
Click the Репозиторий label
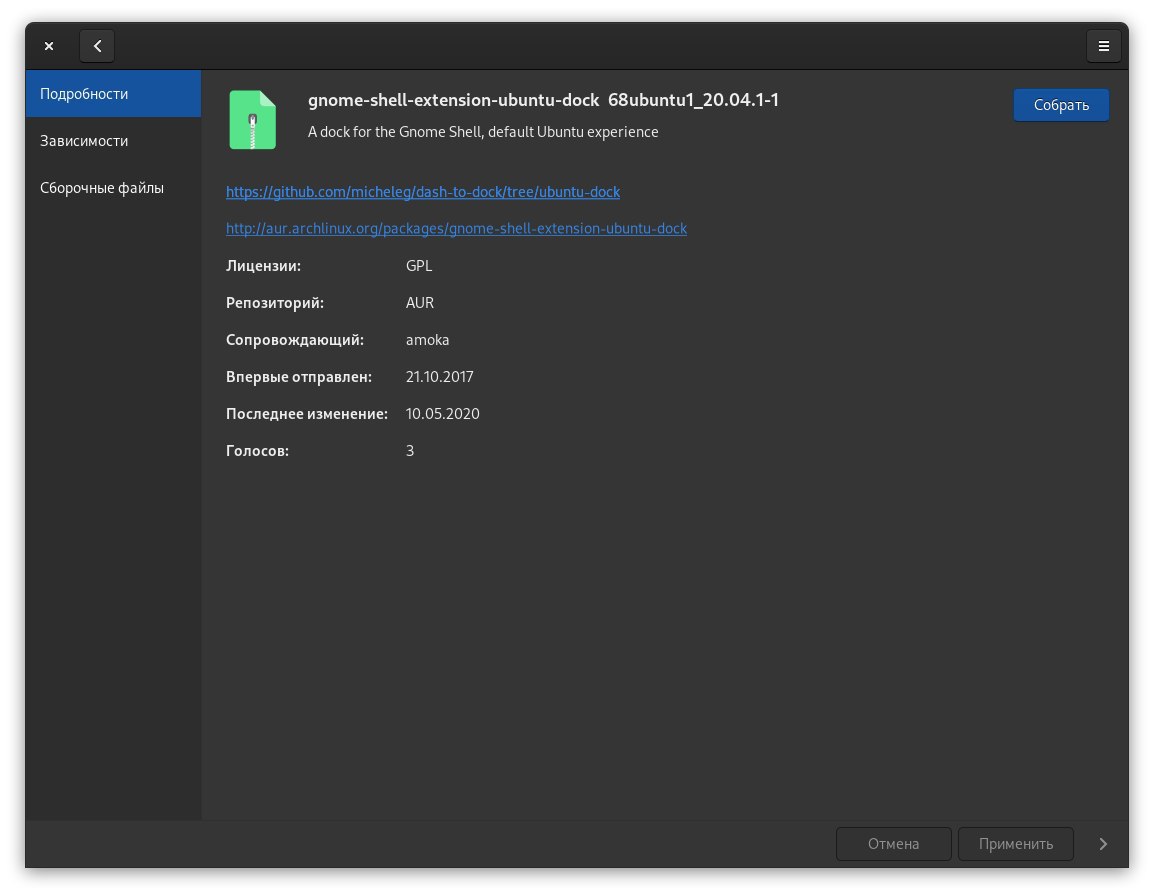pos(275,303)
